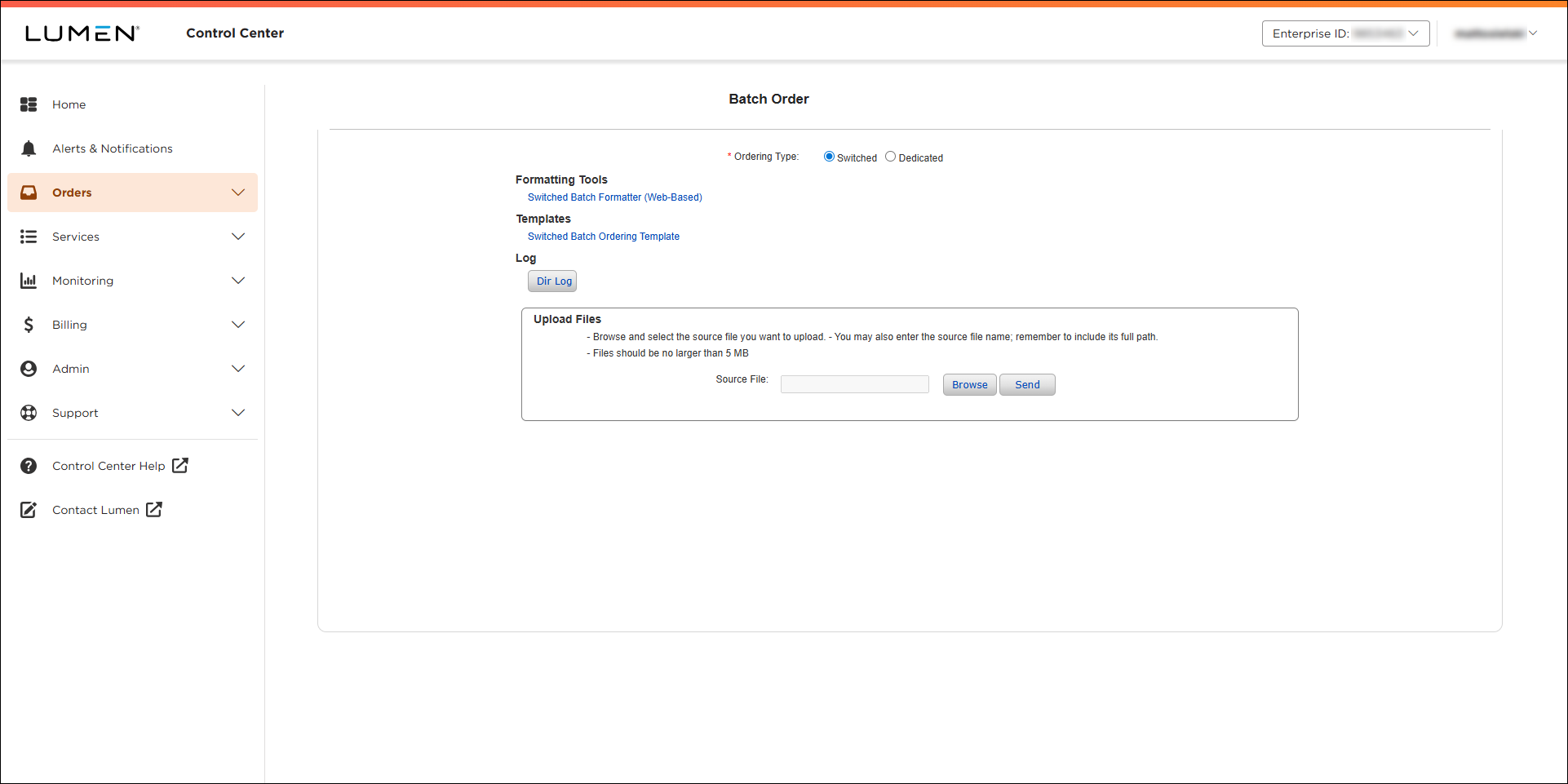Click the Support lifebuoy icon
The width and height of the screenshot is (1568, 784).
pyautogui.click(x=29, y=413)
